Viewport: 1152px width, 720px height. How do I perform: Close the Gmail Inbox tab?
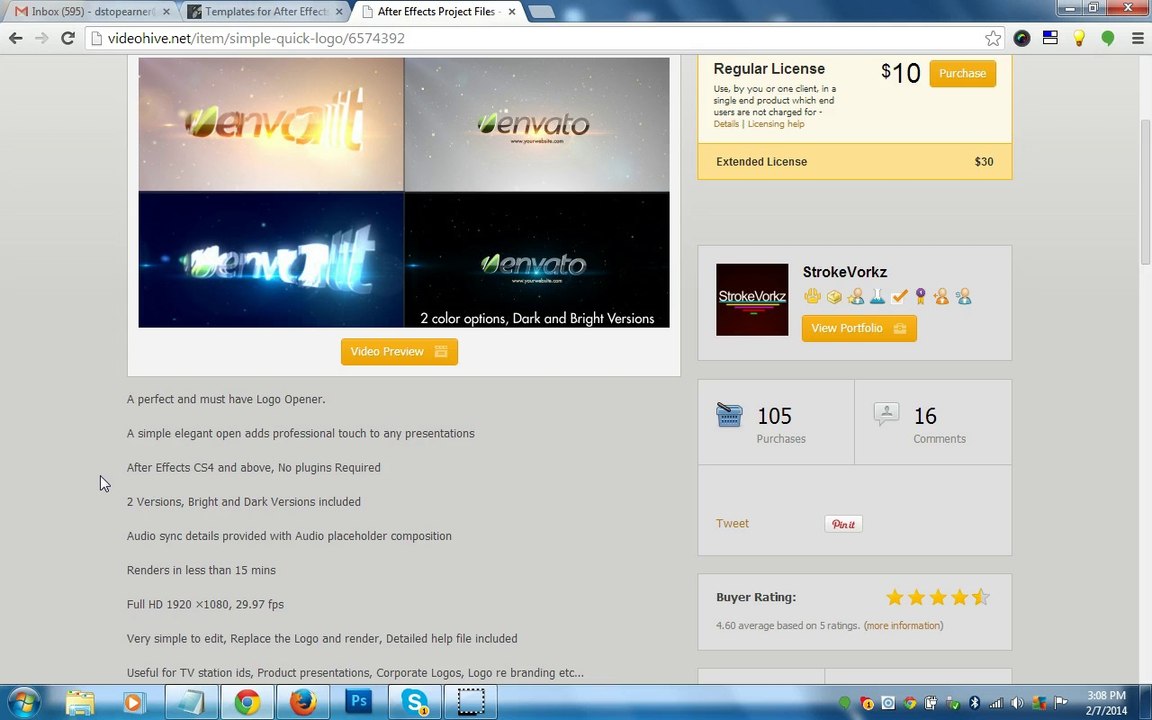click(x=165, y=12)
